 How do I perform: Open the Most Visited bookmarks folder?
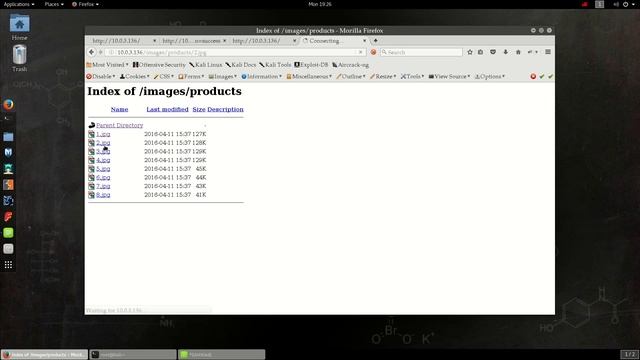tap(107, 65)
